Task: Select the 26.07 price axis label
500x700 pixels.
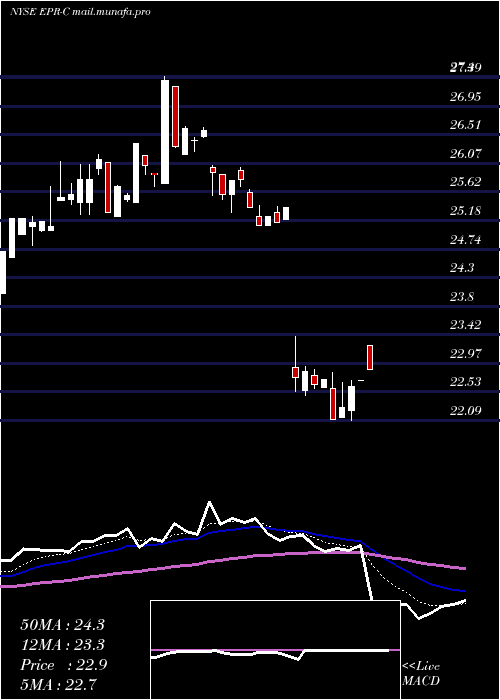Action: click(x=466, y=154)
